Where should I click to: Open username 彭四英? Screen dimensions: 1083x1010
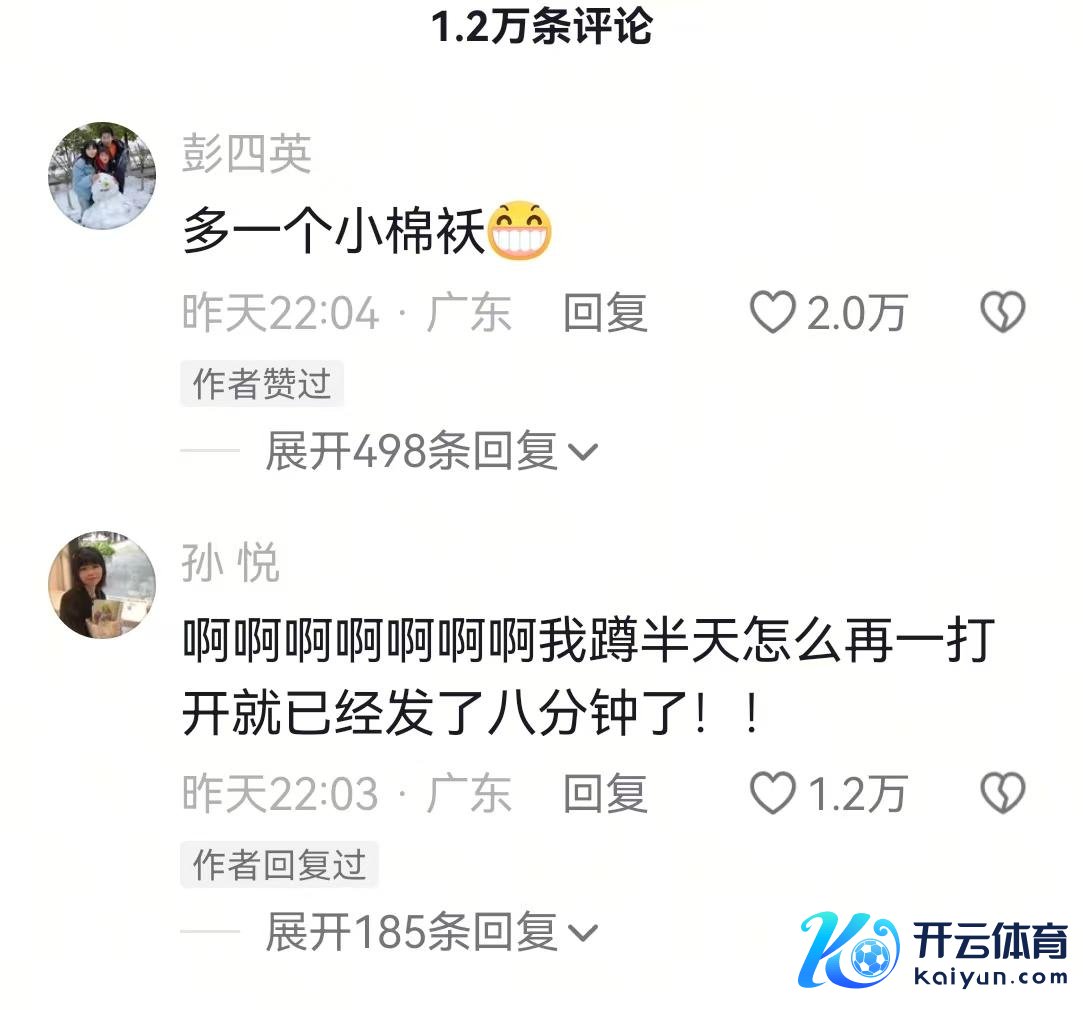[x=247, y=153]
